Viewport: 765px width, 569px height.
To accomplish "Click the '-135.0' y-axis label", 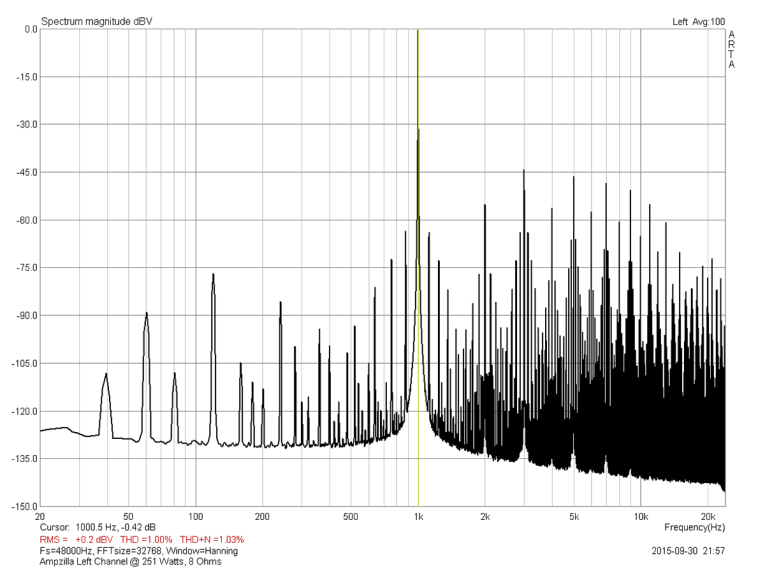I will [x=24, y=459].
